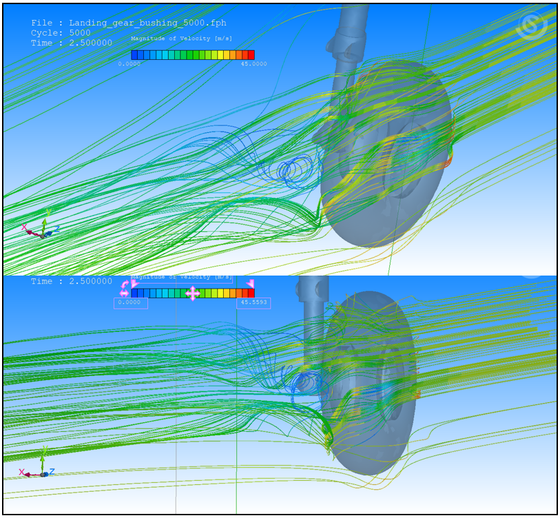Click the 45.5593 maximum value box

coord(254,303)
